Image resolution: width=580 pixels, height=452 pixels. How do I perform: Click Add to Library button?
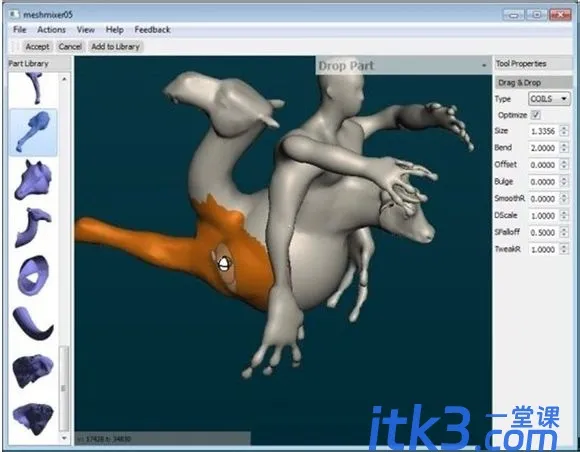pos(115,47)
